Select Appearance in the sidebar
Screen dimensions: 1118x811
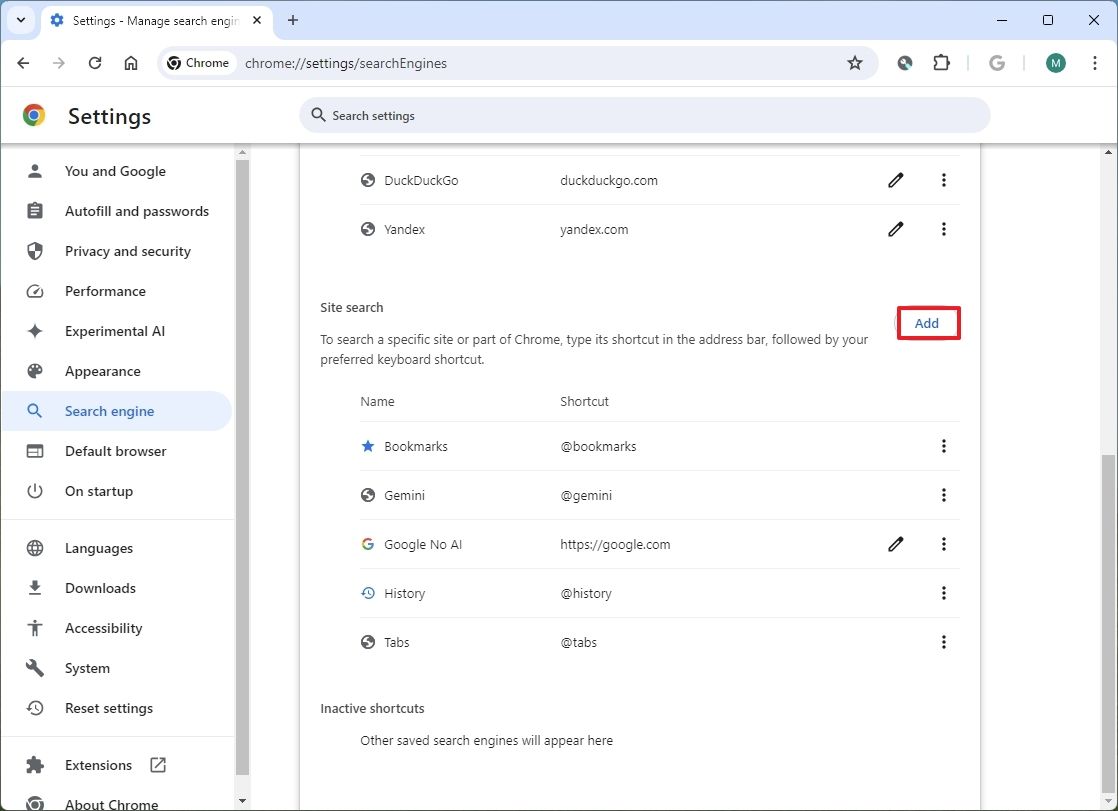pos(101,371)
